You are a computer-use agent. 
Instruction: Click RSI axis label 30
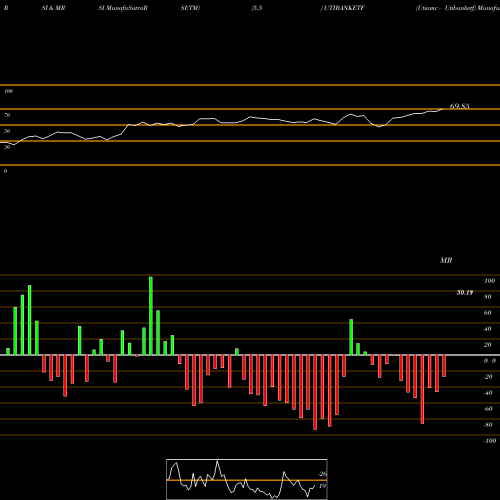[7, 147]
